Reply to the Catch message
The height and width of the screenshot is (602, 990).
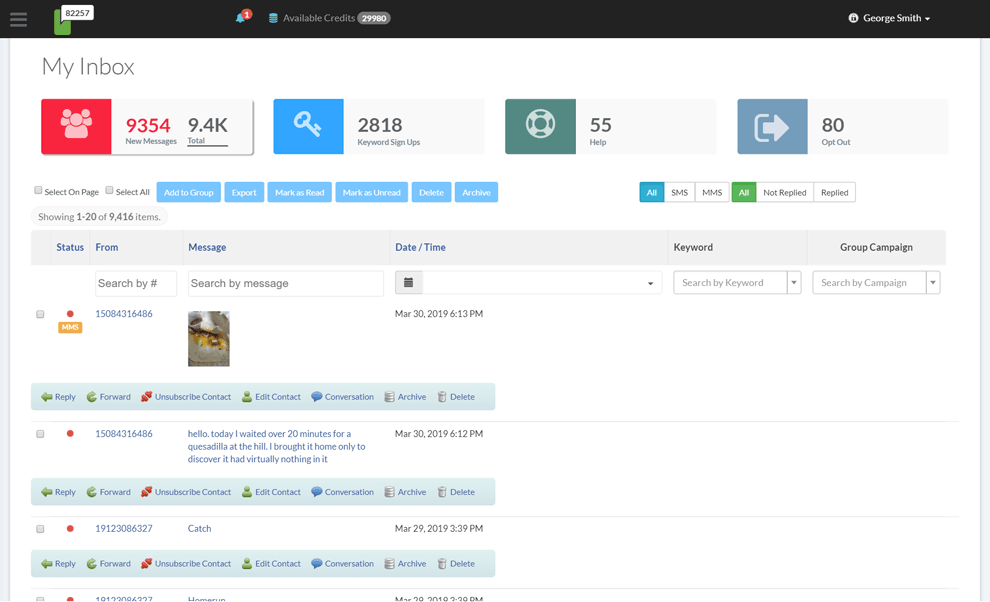point(58,563)
